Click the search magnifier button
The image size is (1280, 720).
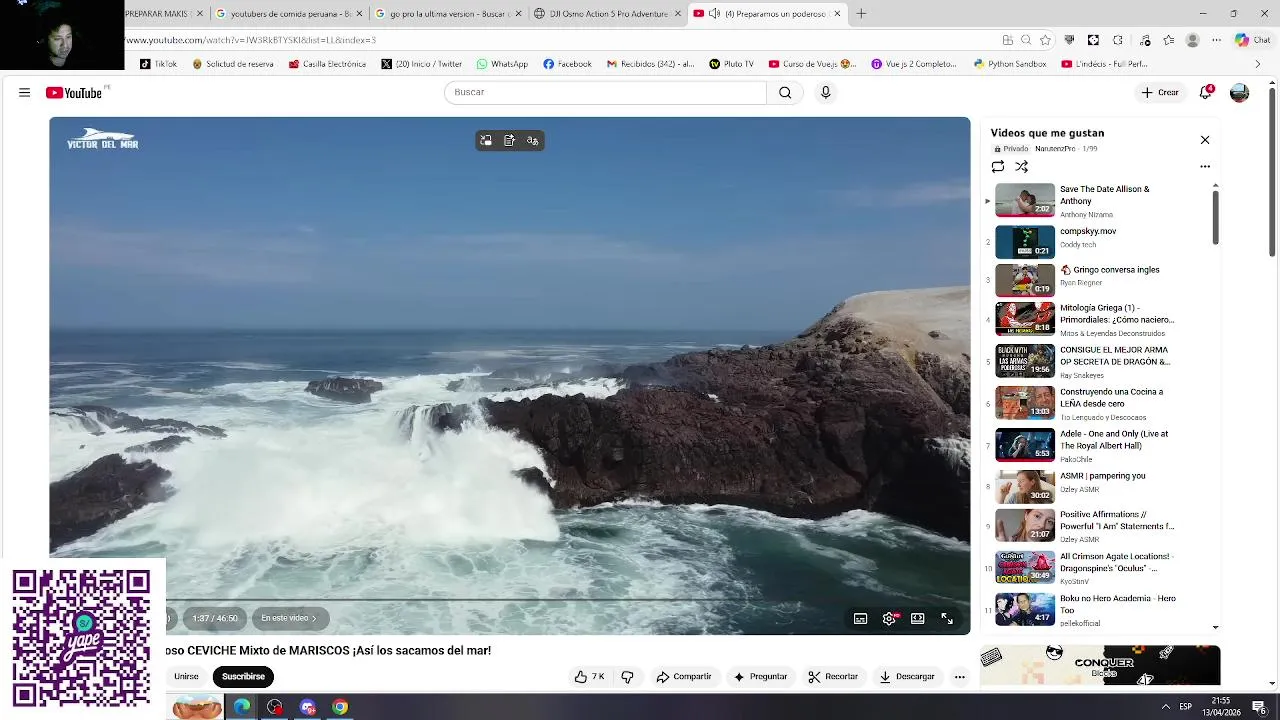[x=785, y=92]
